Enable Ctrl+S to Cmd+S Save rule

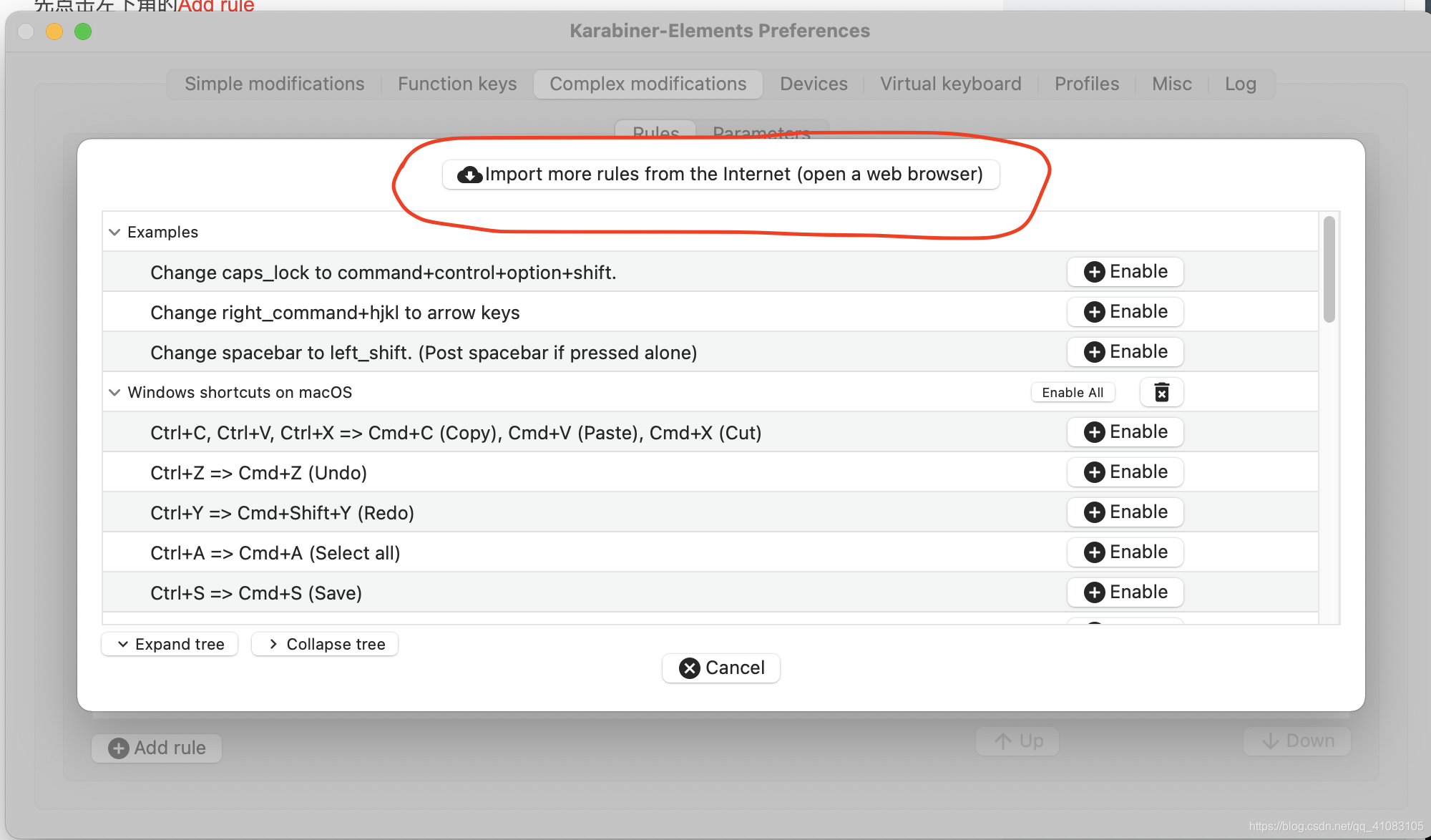point(1125,592)
